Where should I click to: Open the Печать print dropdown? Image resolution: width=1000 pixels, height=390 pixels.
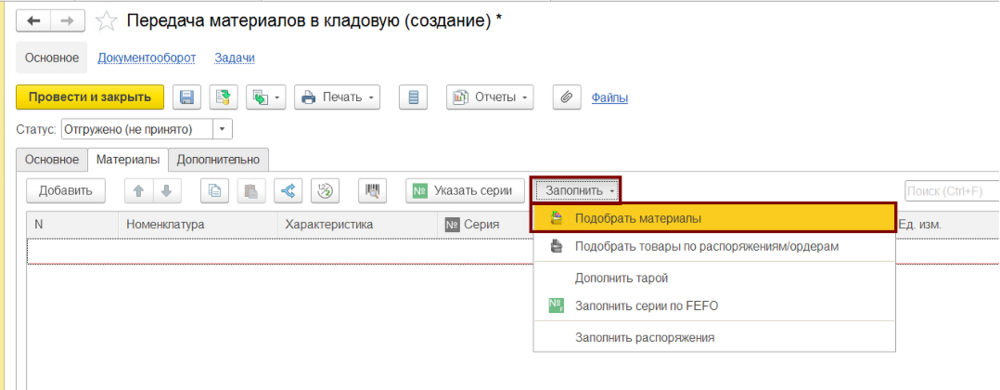[337, 98]
